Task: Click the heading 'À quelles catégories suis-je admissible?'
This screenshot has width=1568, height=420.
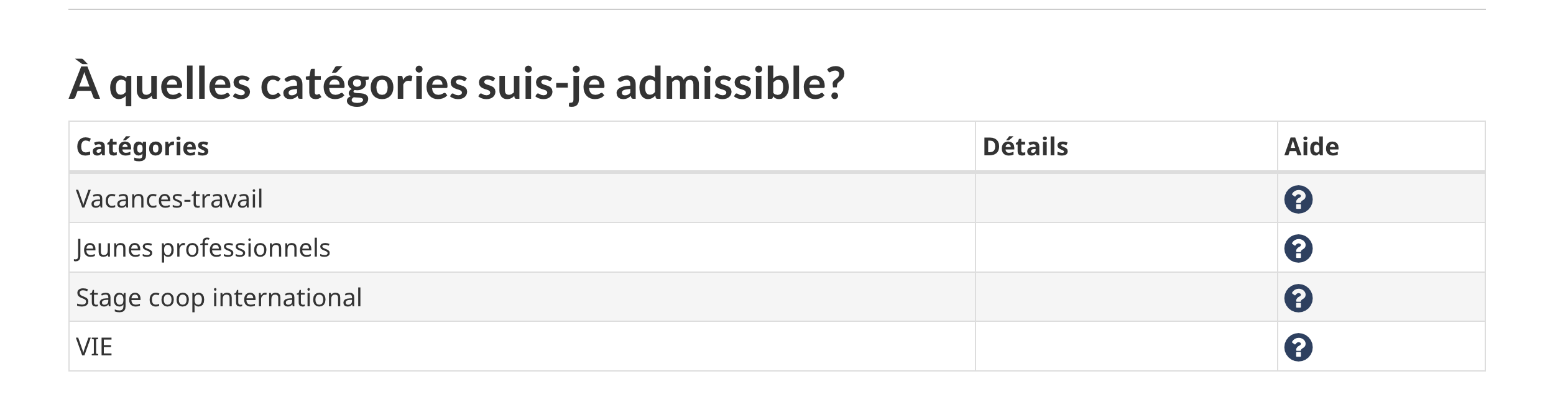Action: point(457,83)
